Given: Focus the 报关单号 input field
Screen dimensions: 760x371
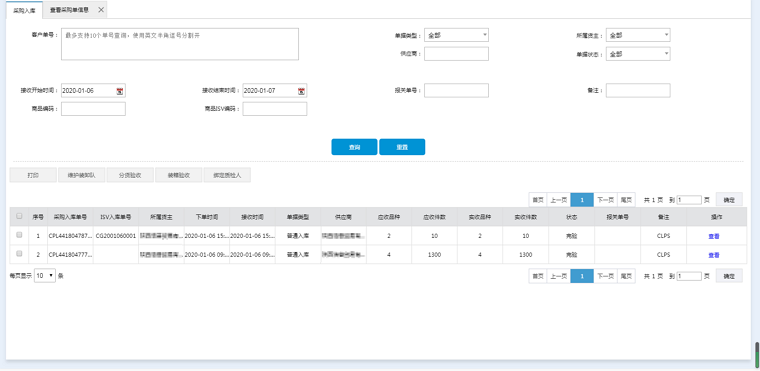Looking at the screenshot, I should [456, 90].
